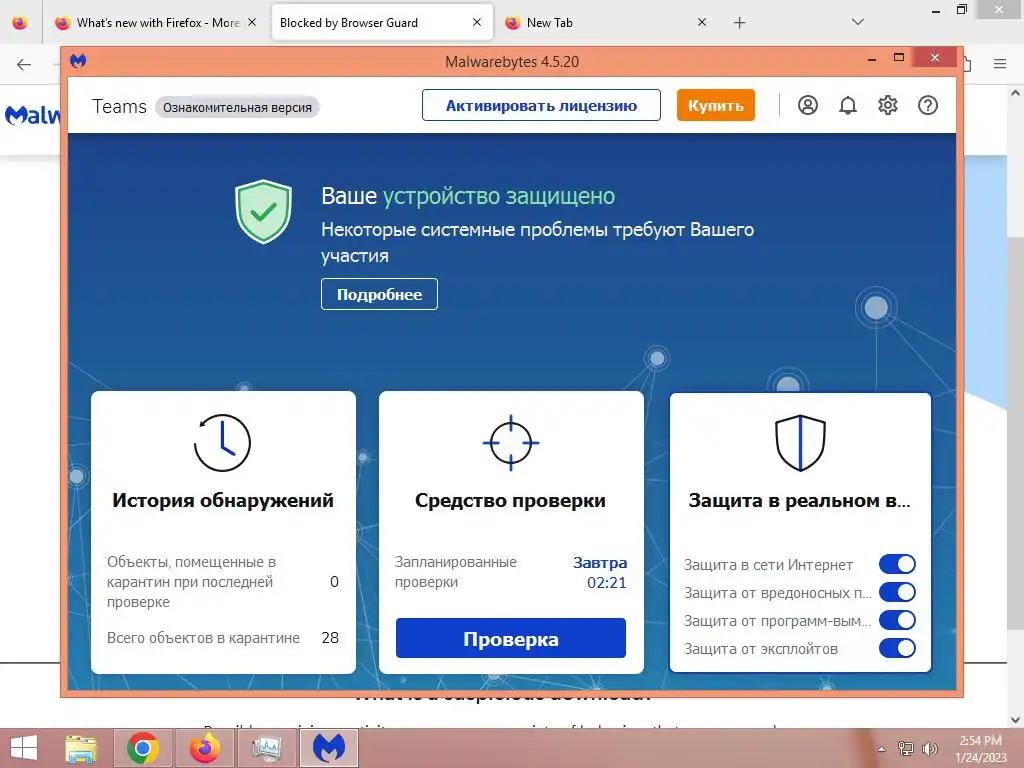The width and height of the screenshot is (1024, 768).
Task: Open Firefox list all tabs dropdown
Action: pyautogui.click(x=858, y=22)
